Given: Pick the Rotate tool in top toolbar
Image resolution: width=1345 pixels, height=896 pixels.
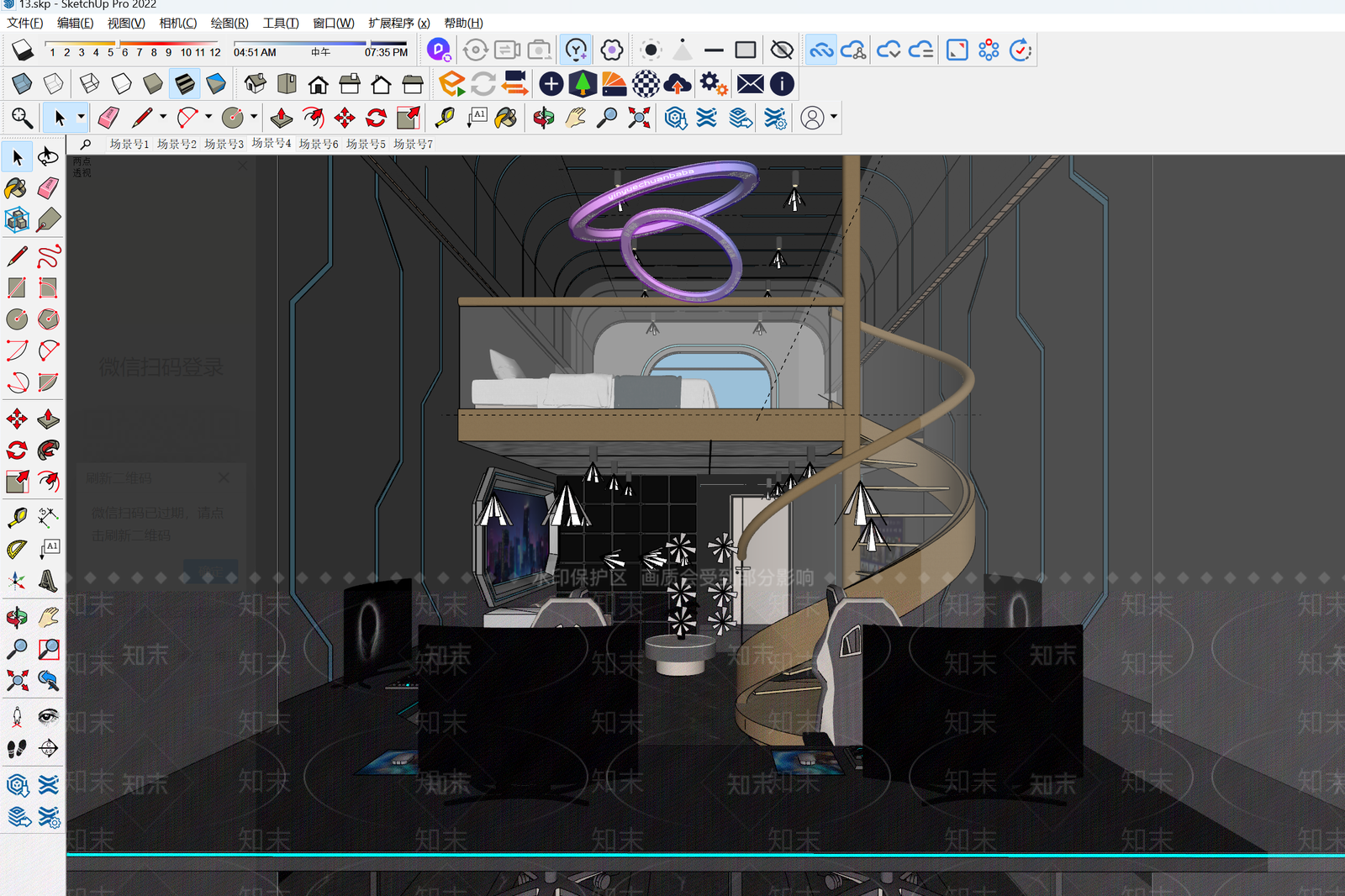Looking at the screenshot, I should coord(376,118).
